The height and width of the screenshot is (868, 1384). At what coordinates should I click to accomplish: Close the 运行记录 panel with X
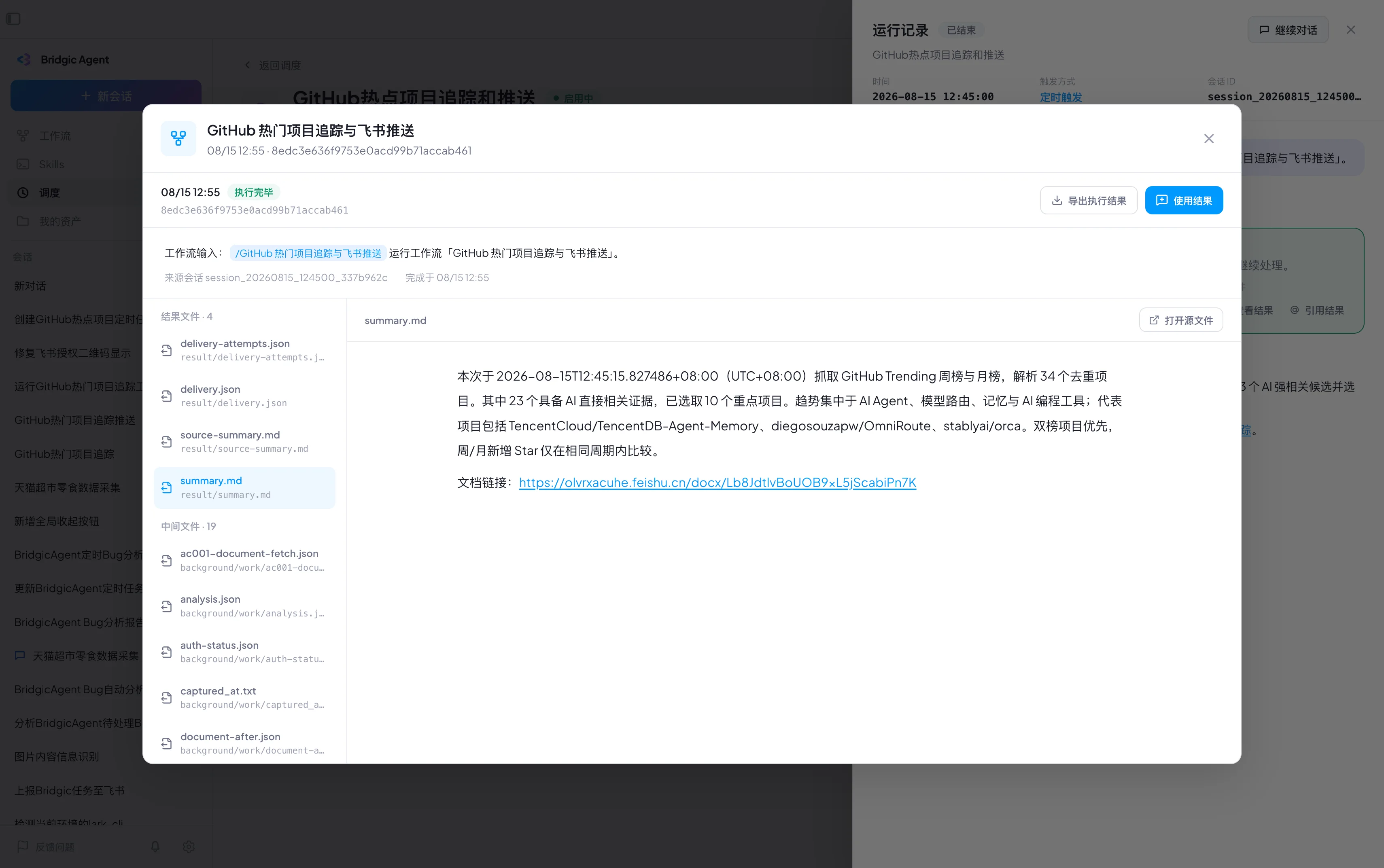point(1351,30)
